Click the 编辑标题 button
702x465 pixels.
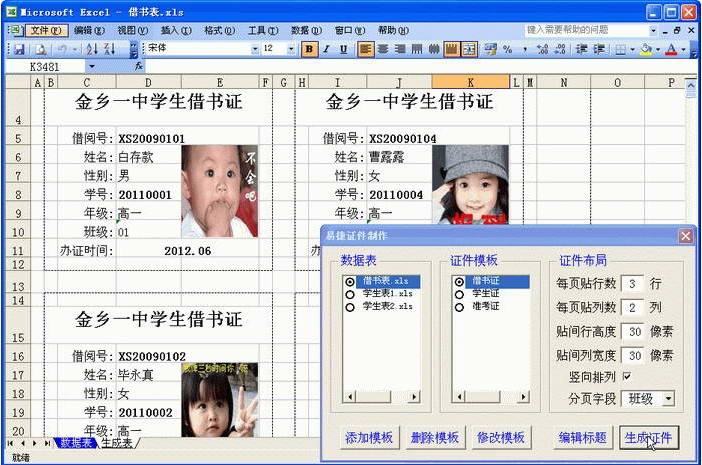tap(582, 437)
